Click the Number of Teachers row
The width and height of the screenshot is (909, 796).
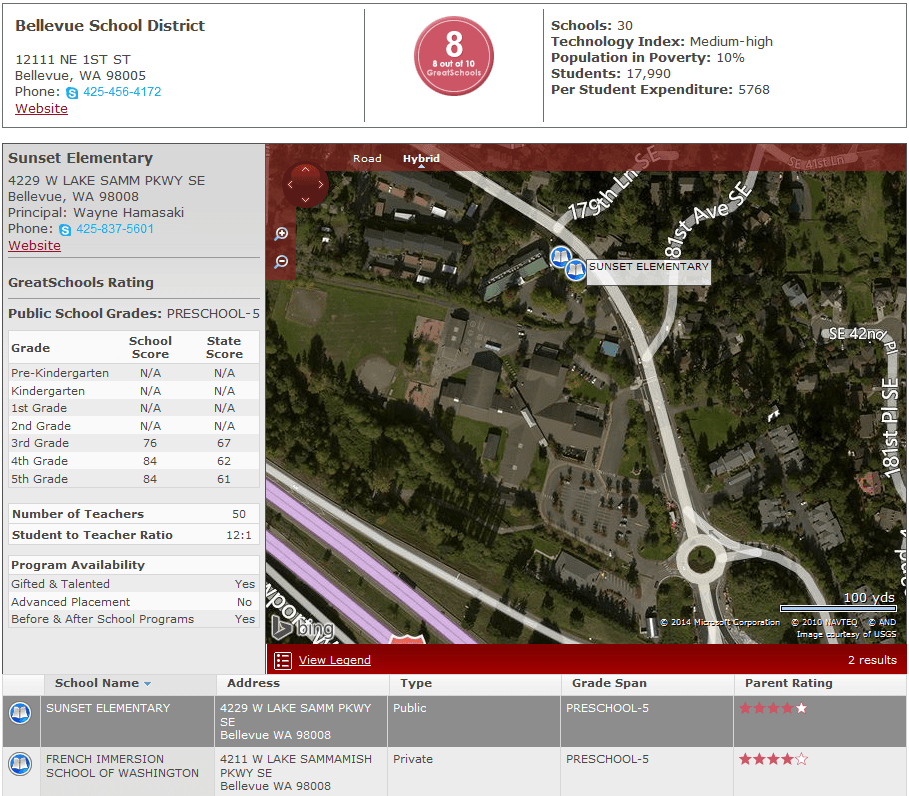(x=134, y=514)
